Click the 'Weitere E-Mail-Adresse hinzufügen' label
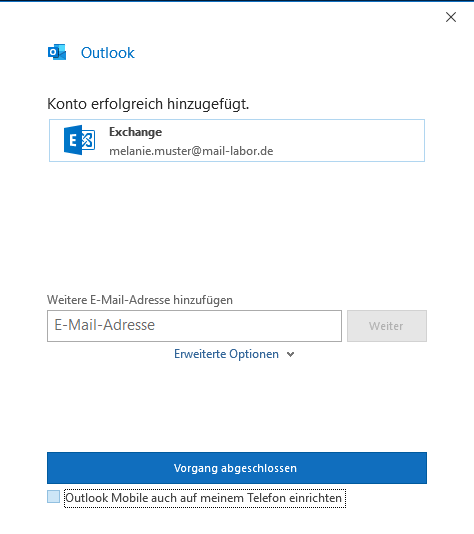The height and width of the screenshot is (534, 474). click(x=140, y=300)
